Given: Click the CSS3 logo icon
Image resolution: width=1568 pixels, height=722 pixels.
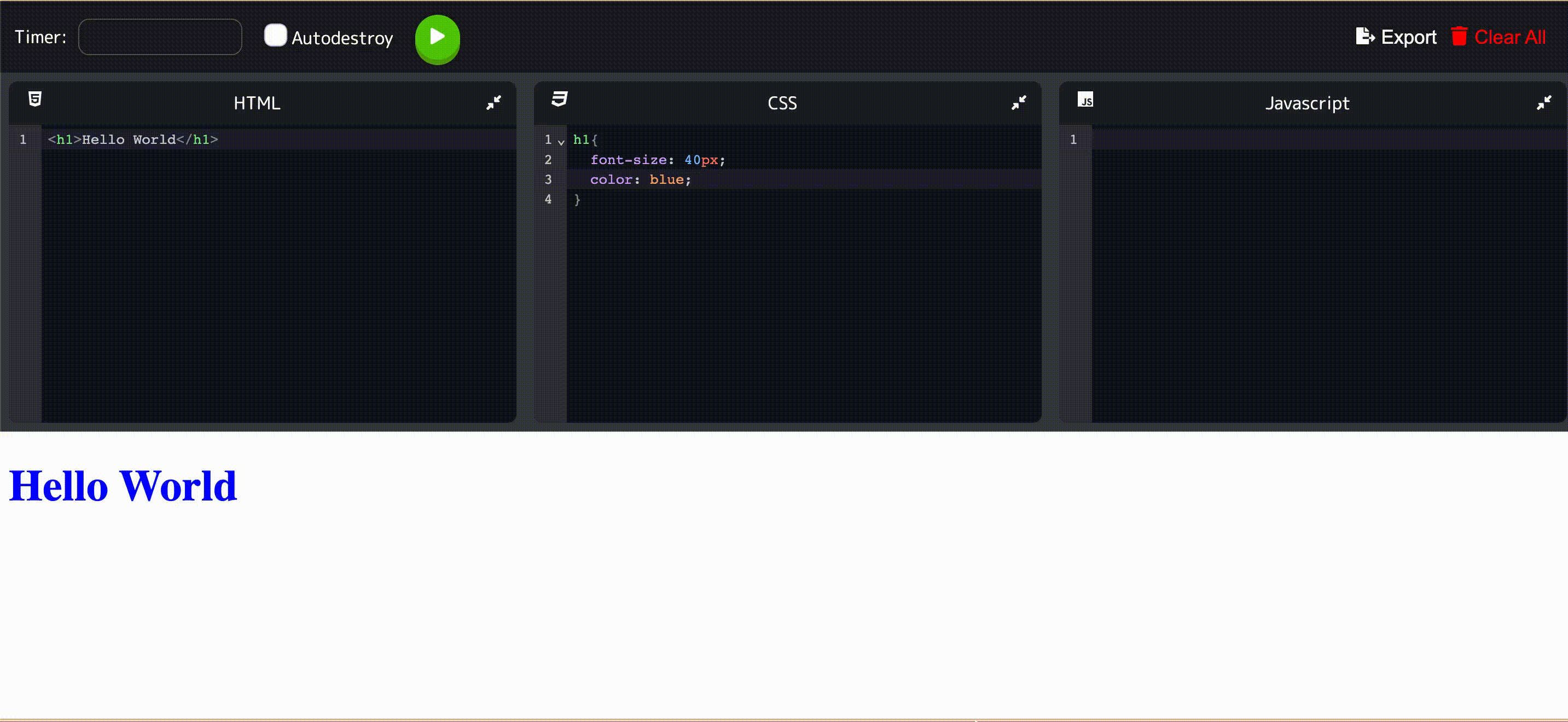Looking at the screenshot, I should point(559,98).
